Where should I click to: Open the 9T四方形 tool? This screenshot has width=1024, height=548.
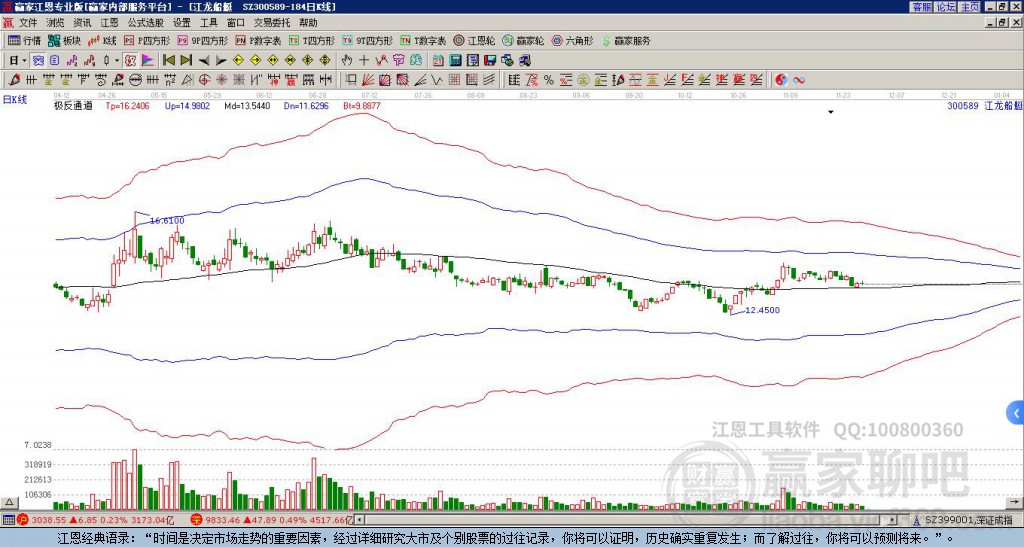367,40
